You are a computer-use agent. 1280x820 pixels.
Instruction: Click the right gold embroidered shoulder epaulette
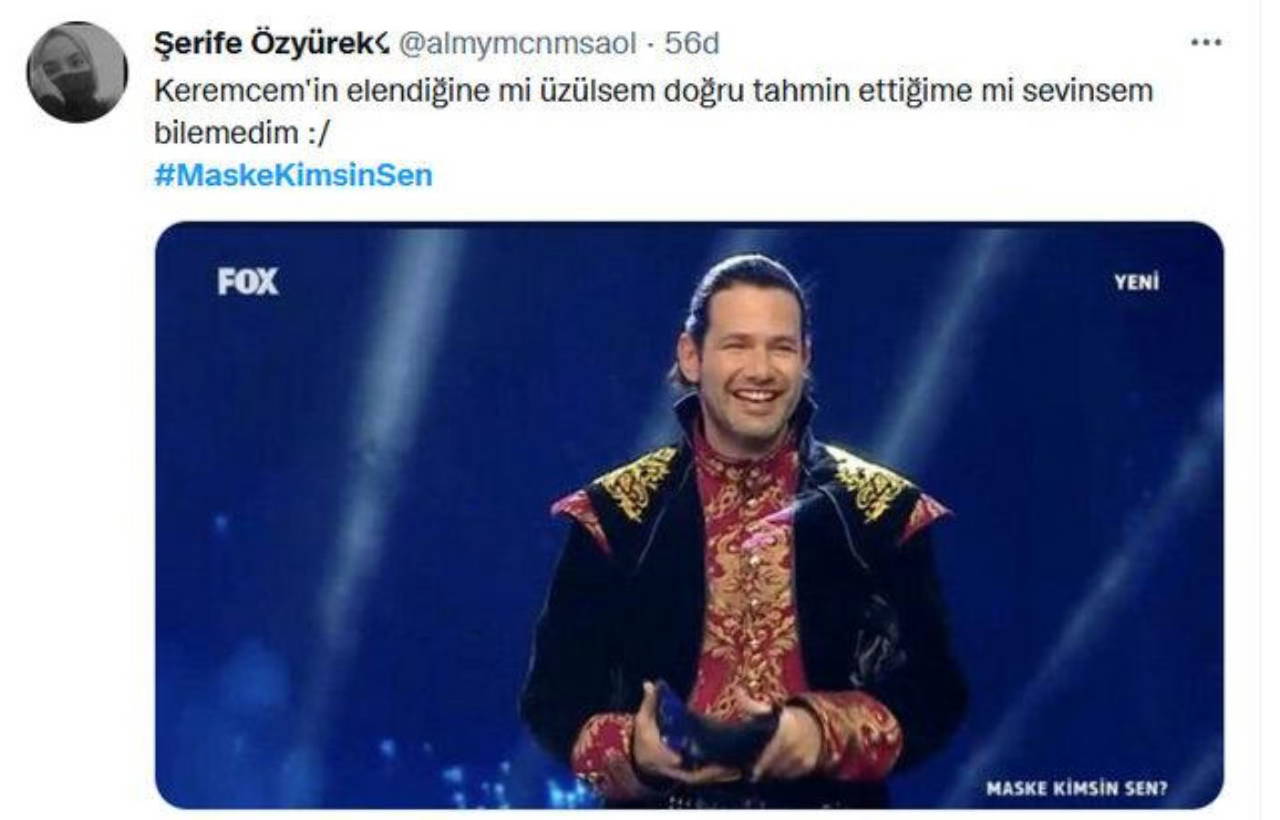point(872,484)
